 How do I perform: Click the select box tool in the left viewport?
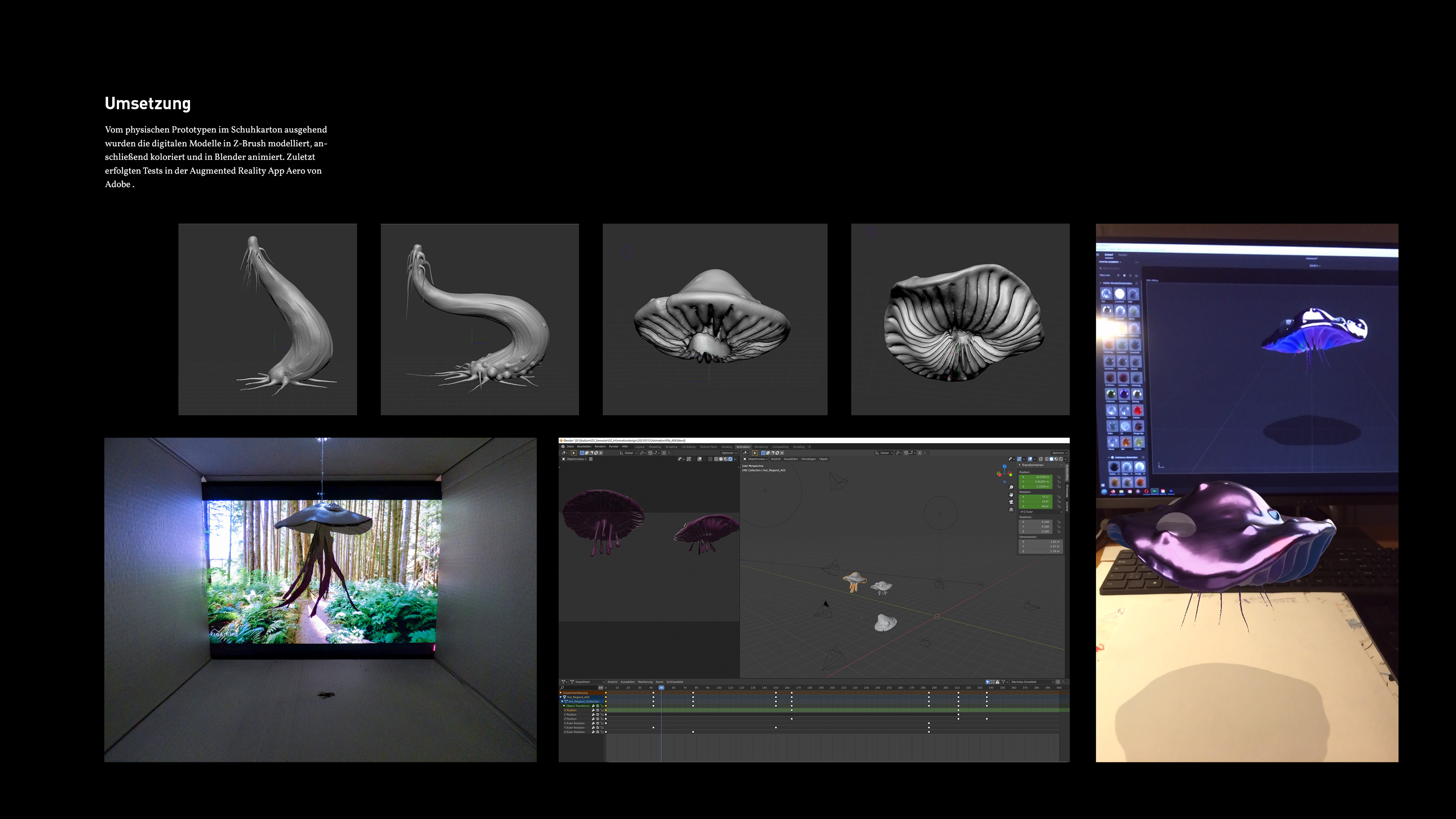coord(574,453)
